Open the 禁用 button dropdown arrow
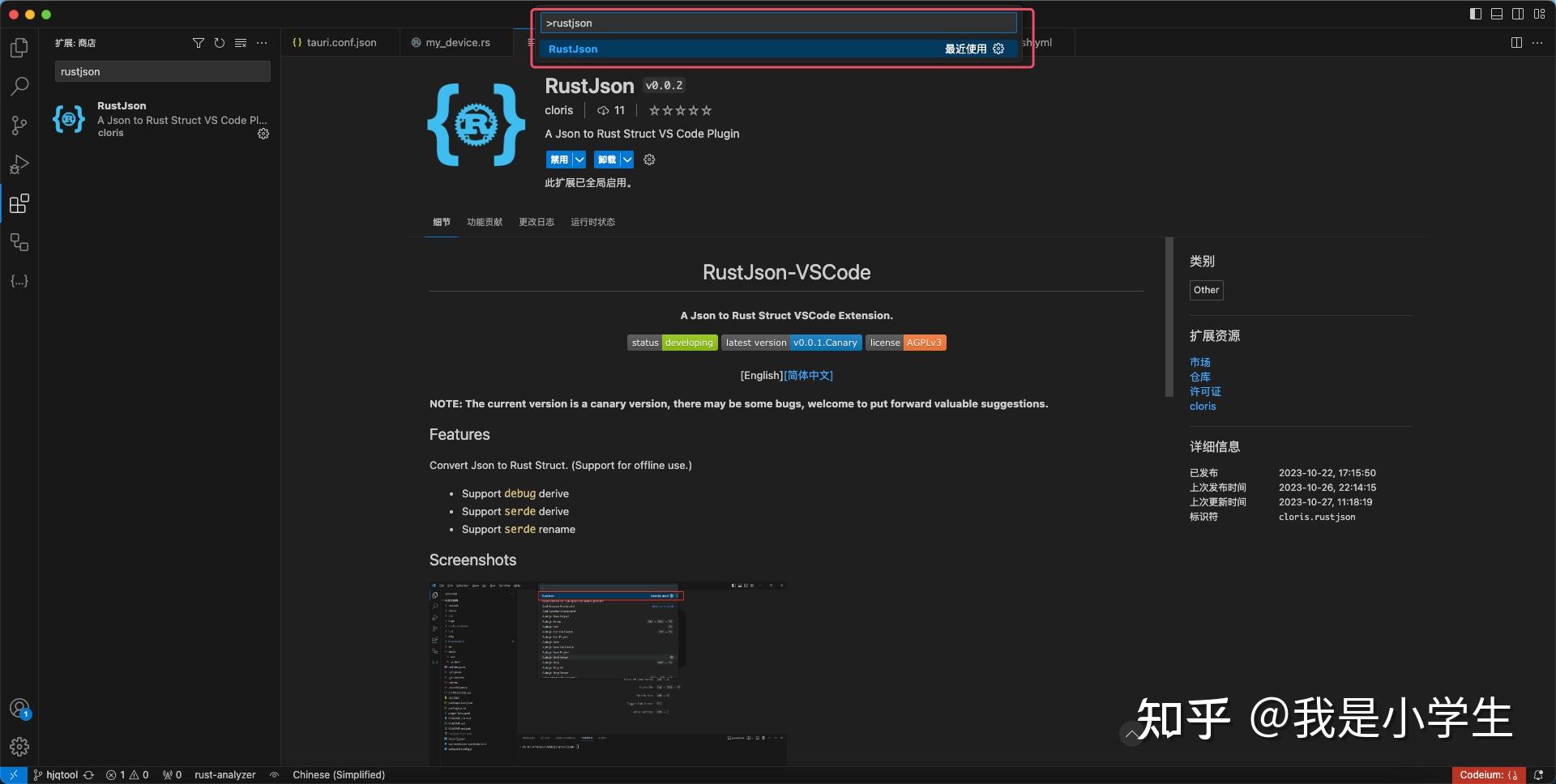Screen dimensions: 1556x784 point(580,160)
